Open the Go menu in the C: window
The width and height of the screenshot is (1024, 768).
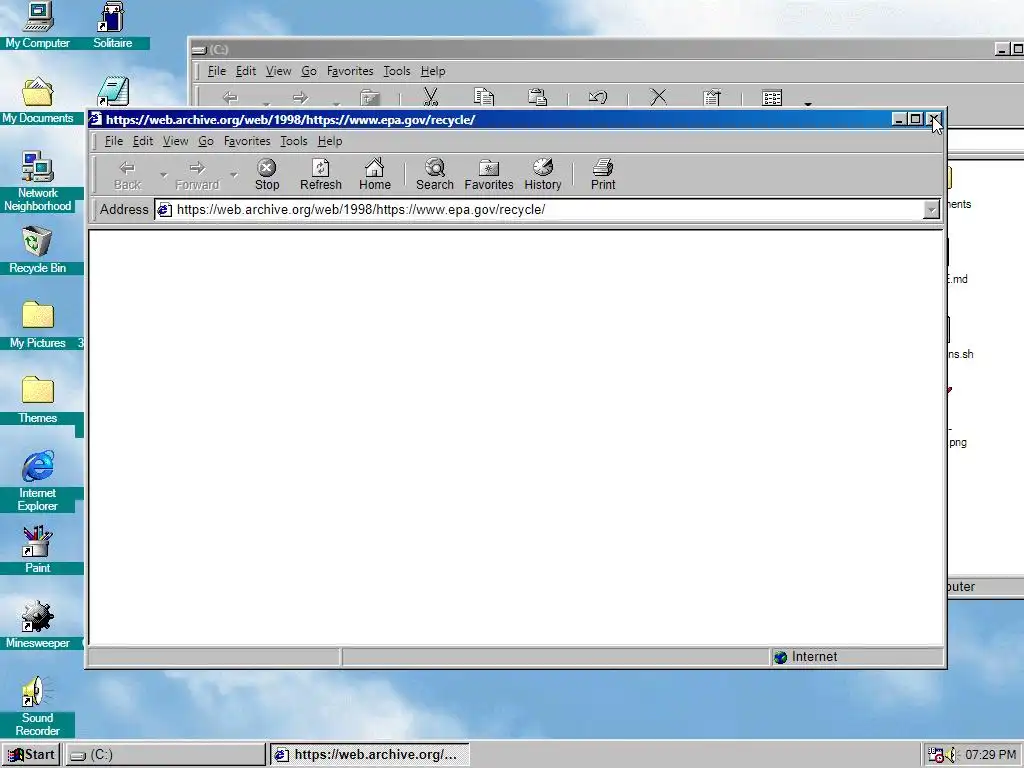[x=309, y=71]
